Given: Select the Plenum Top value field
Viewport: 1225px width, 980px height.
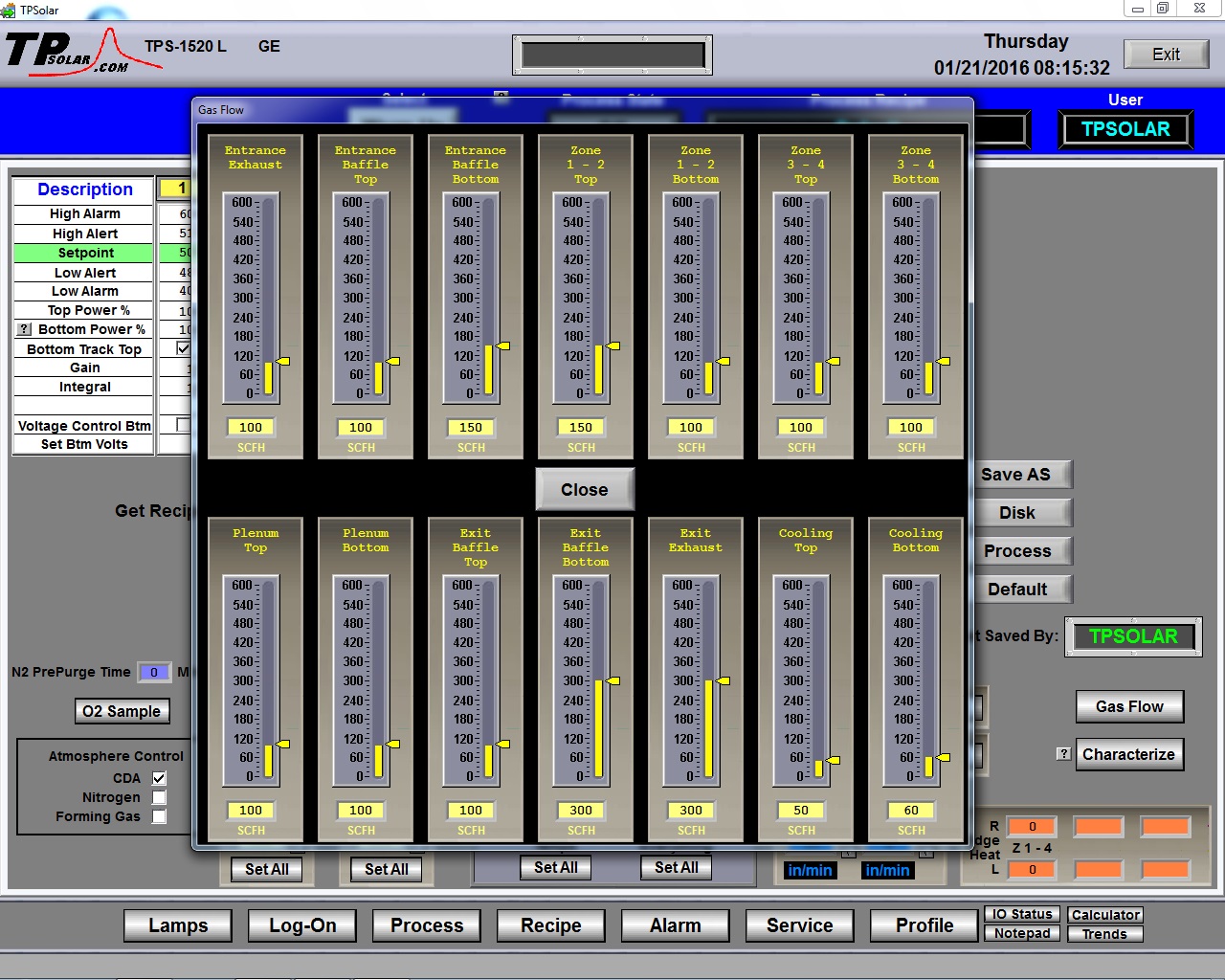Looking at the screenshot, I should [x=251, y=811].
